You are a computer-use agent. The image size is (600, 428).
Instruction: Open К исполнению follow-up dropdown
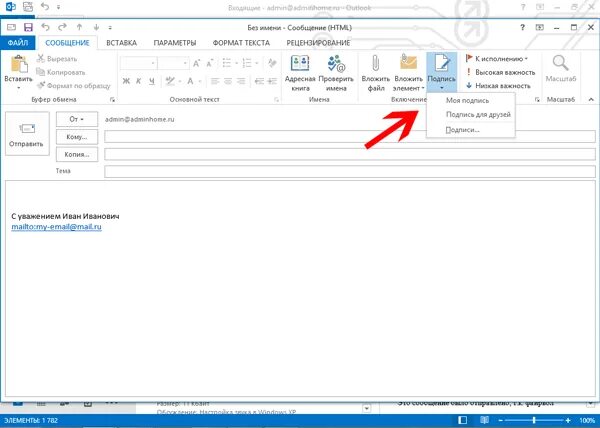coord(497,59)
